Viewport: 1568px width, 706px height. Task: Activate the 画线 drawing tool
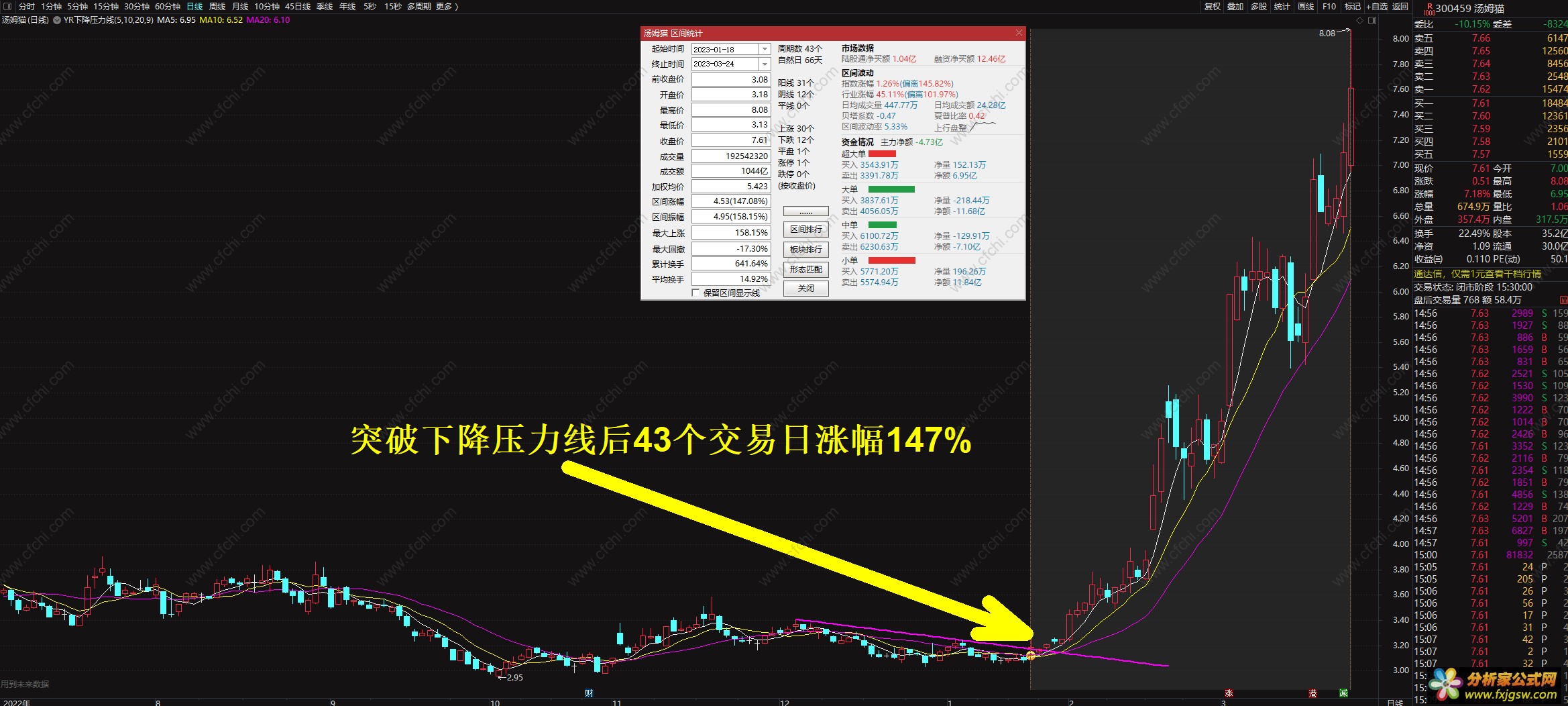1306,6
